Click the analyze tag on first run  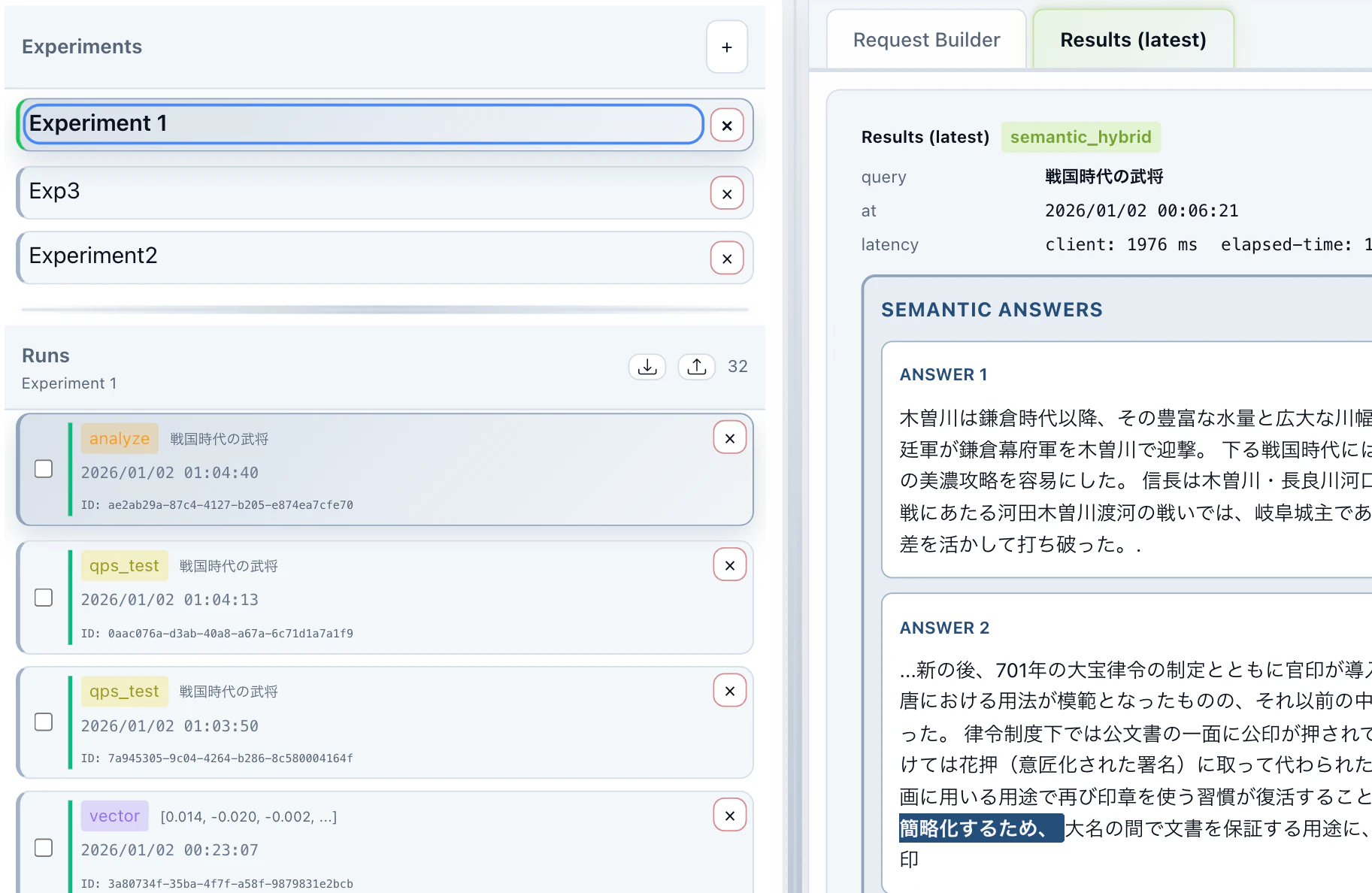(x=120, y=439)
